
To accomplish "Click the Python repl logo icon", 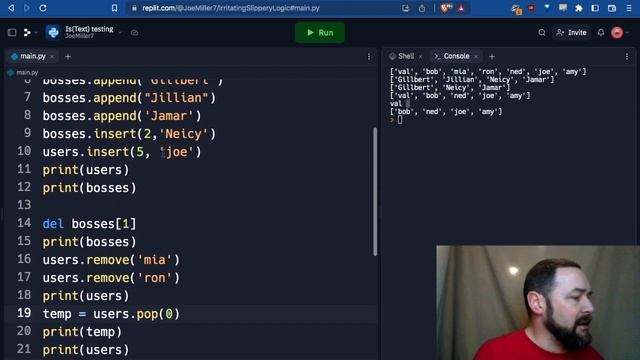I will (x=53, y=32).
